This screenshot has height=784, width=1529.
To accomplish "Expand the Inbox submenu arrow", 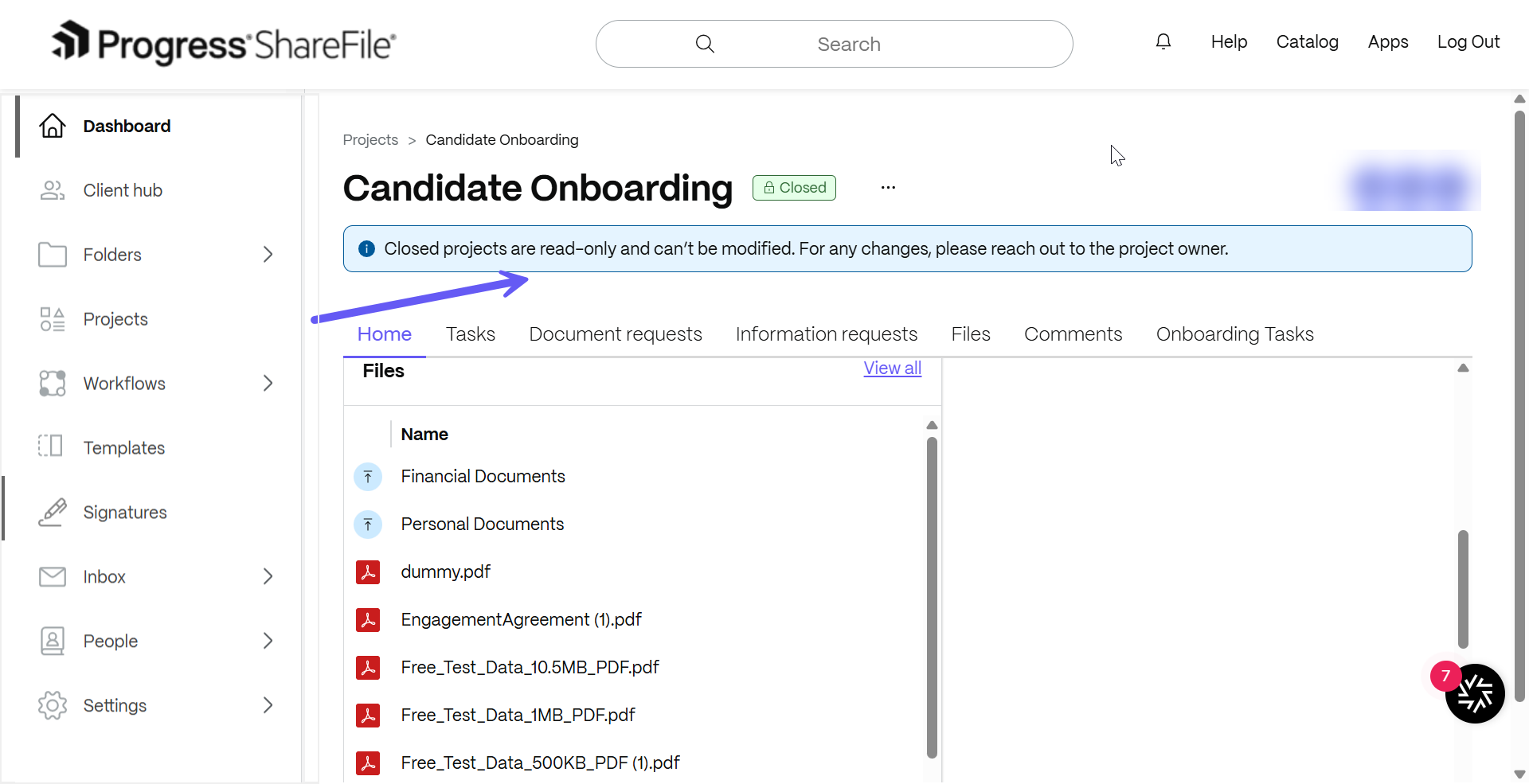I will tap(268, 576).
